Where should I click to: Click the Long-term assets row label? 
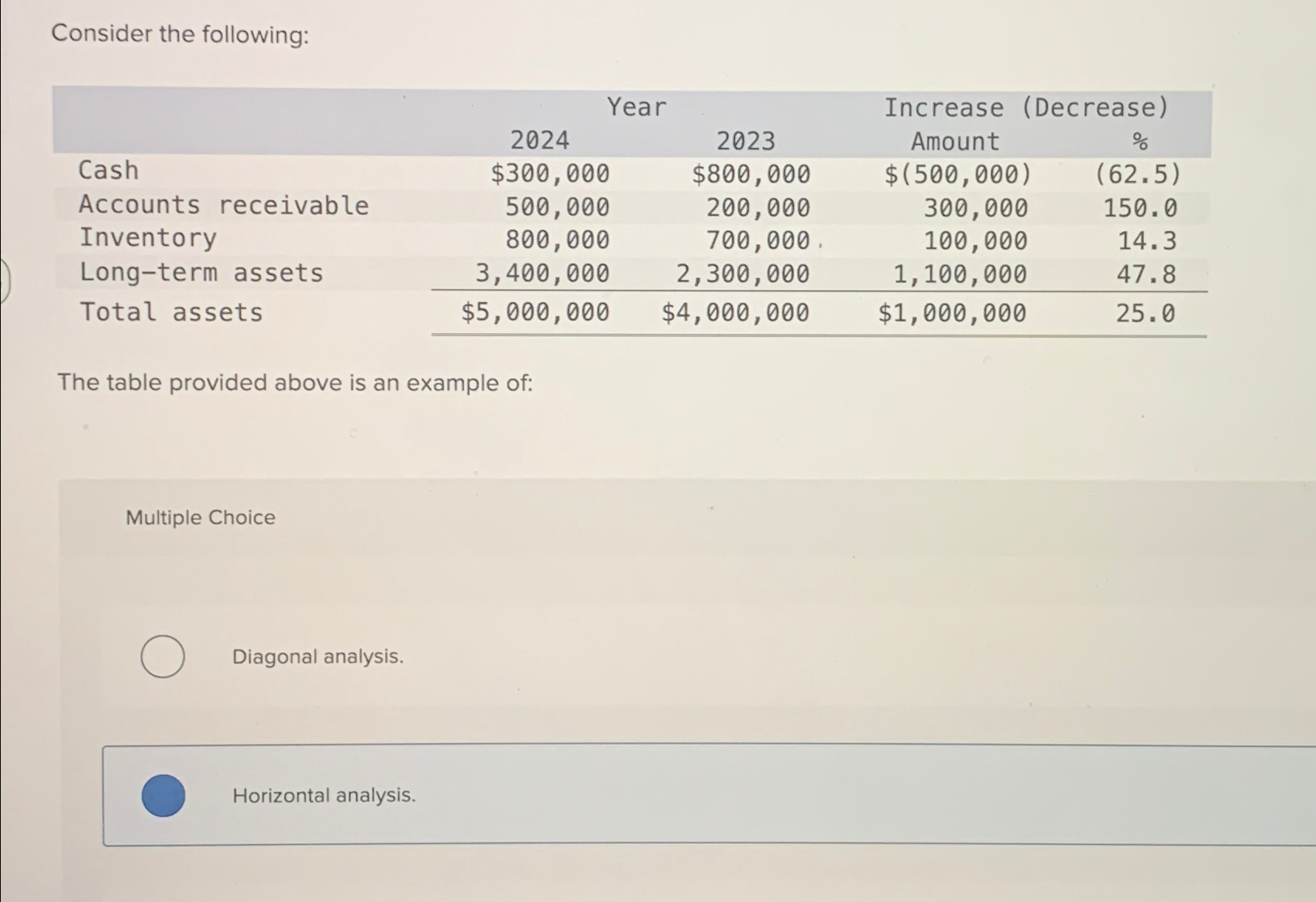click(201, 272)
